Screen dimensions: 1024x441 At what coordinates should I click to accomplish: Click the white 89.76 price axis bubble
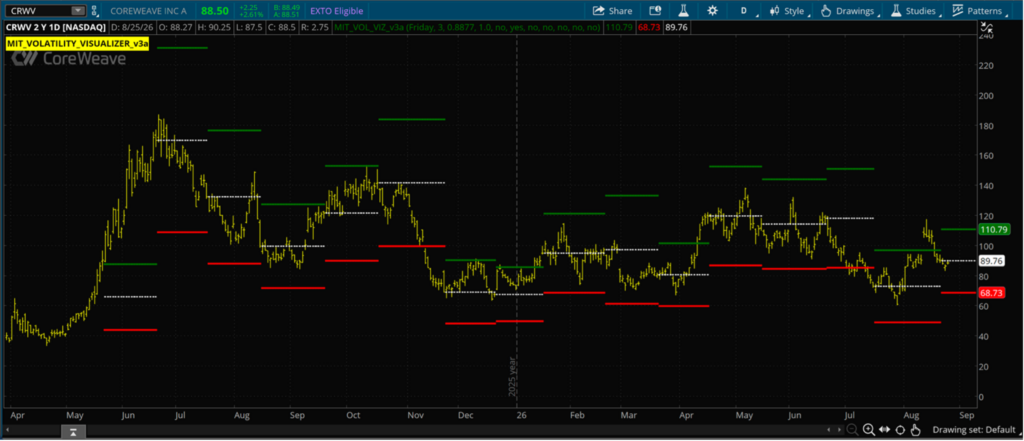pyautogui.click(x=993, y=261)
